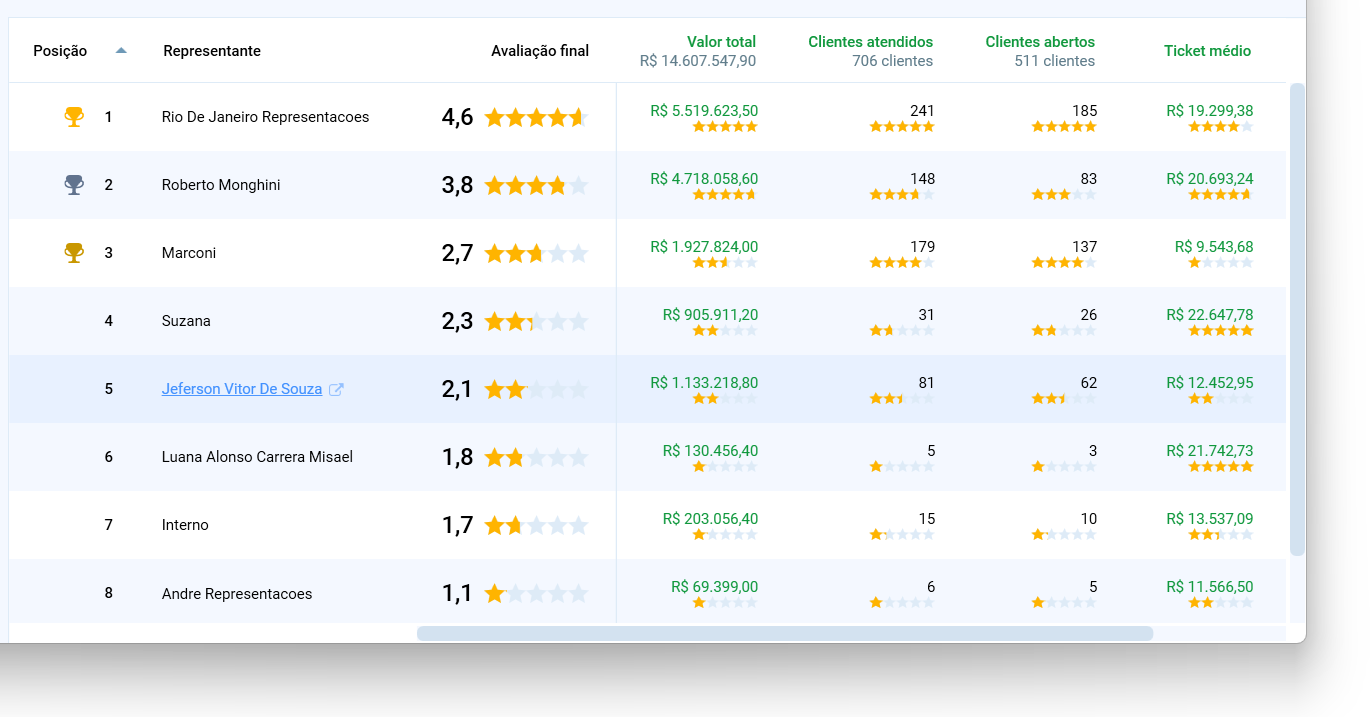Click the 4,6 star rating for Rio De Janeiro
This screenshot has width=1371, height=717.
coord(535,117)
